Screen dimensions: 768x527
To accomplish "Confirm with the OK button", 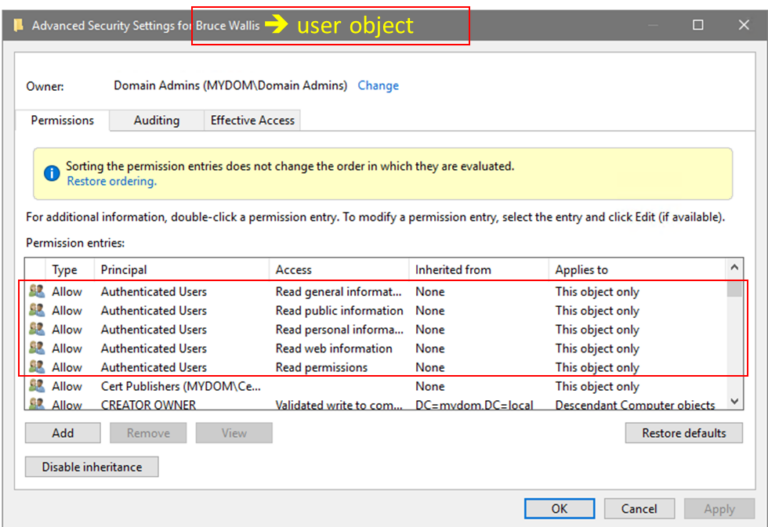I will [x=559, y=508].
